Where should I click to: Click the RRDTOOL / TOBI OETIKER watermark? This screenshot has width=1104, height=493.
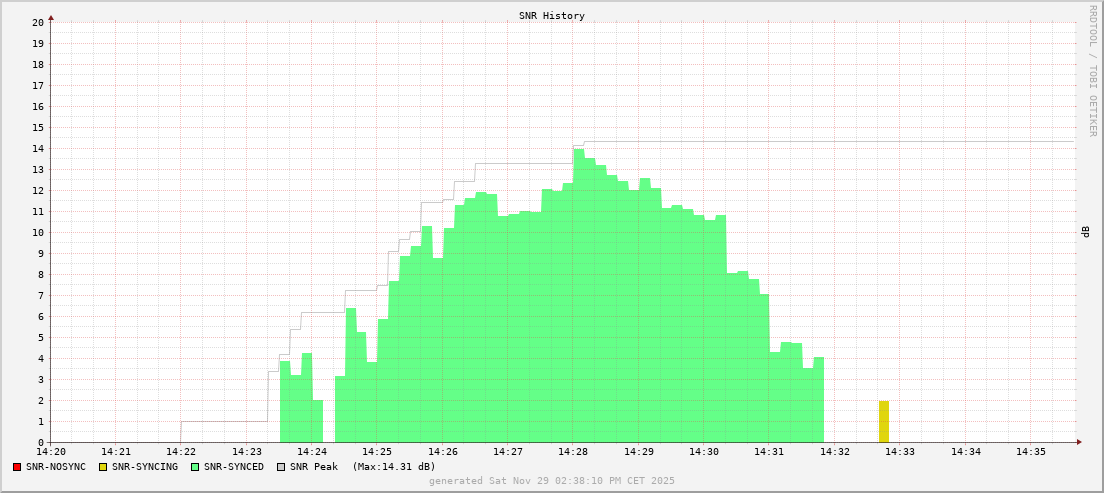[1092, 70]
